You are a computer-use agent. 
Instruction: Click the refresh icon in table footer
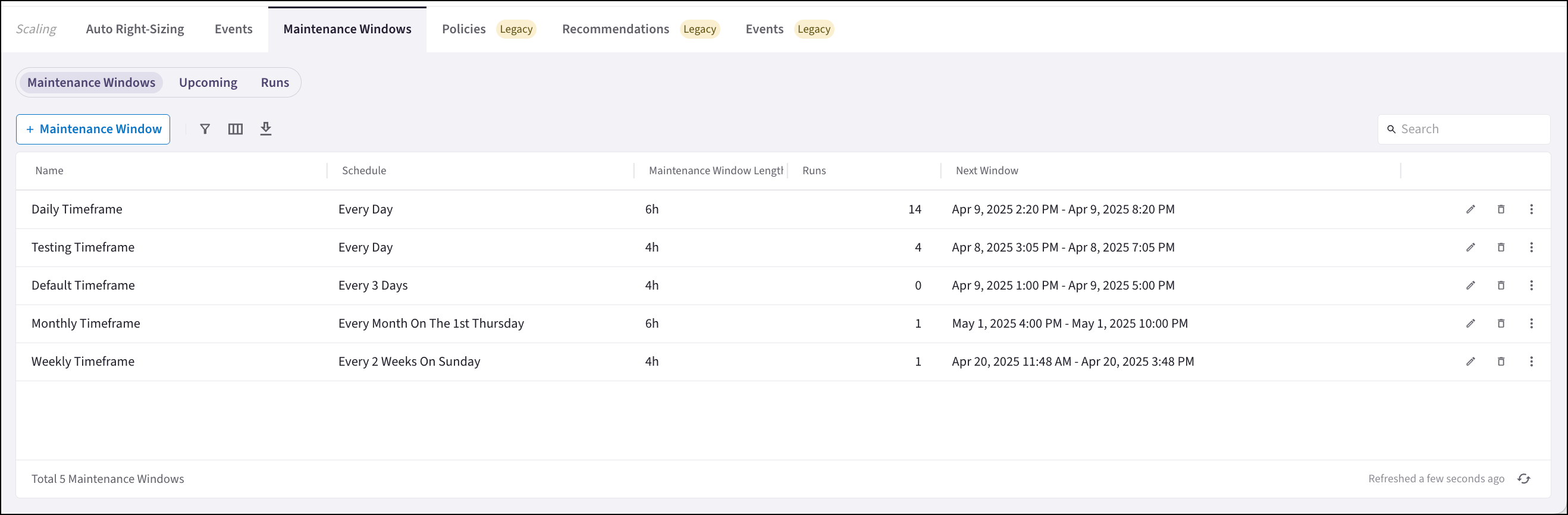[1524, 479]
